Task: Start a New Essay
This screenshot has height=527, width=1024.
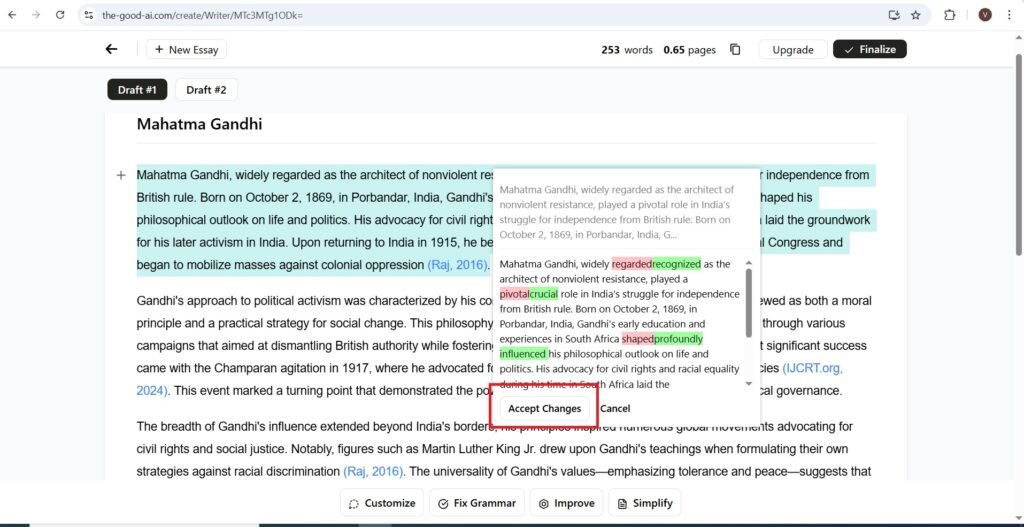Action: pyautogui.click(x=186, y=49)
